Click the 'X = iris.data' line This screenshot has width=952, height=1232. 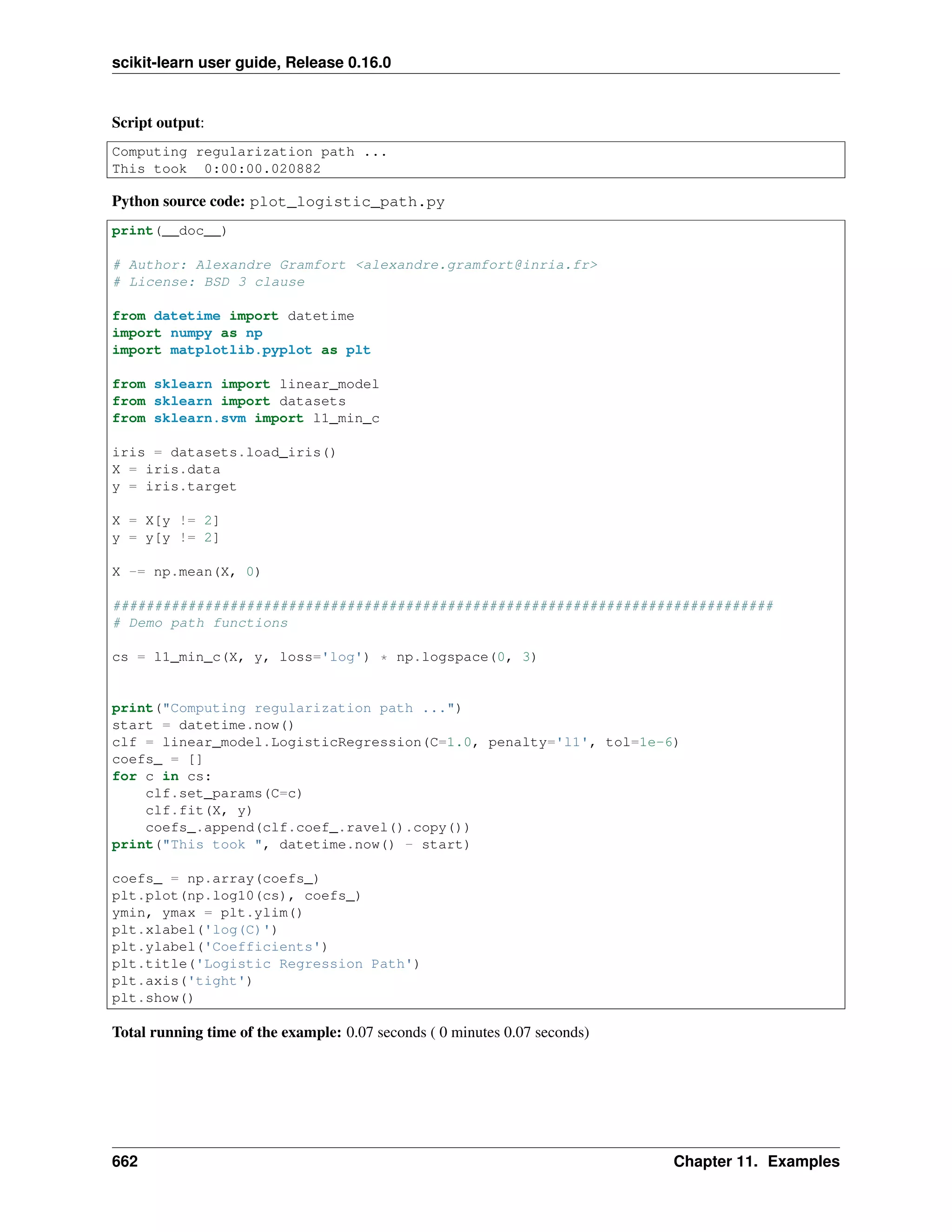[166, 470]
